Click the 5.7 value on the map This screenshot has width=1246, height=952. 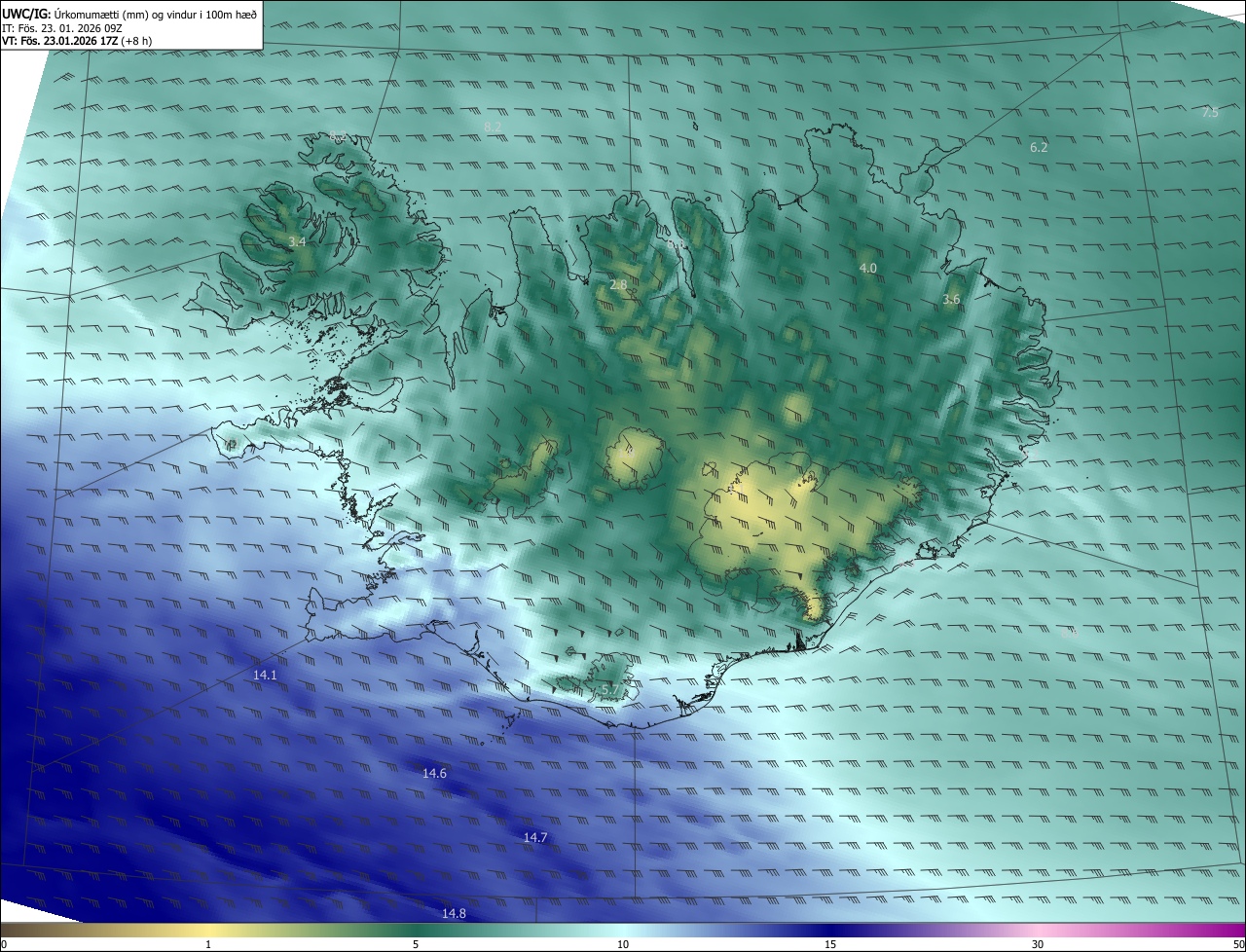point(610,690)
